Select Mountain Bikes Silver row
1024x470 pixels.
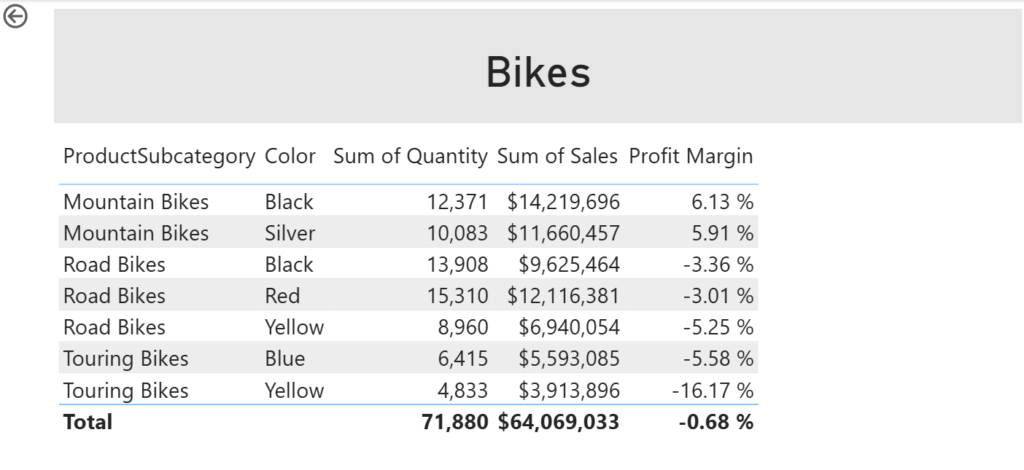point(136,233)
